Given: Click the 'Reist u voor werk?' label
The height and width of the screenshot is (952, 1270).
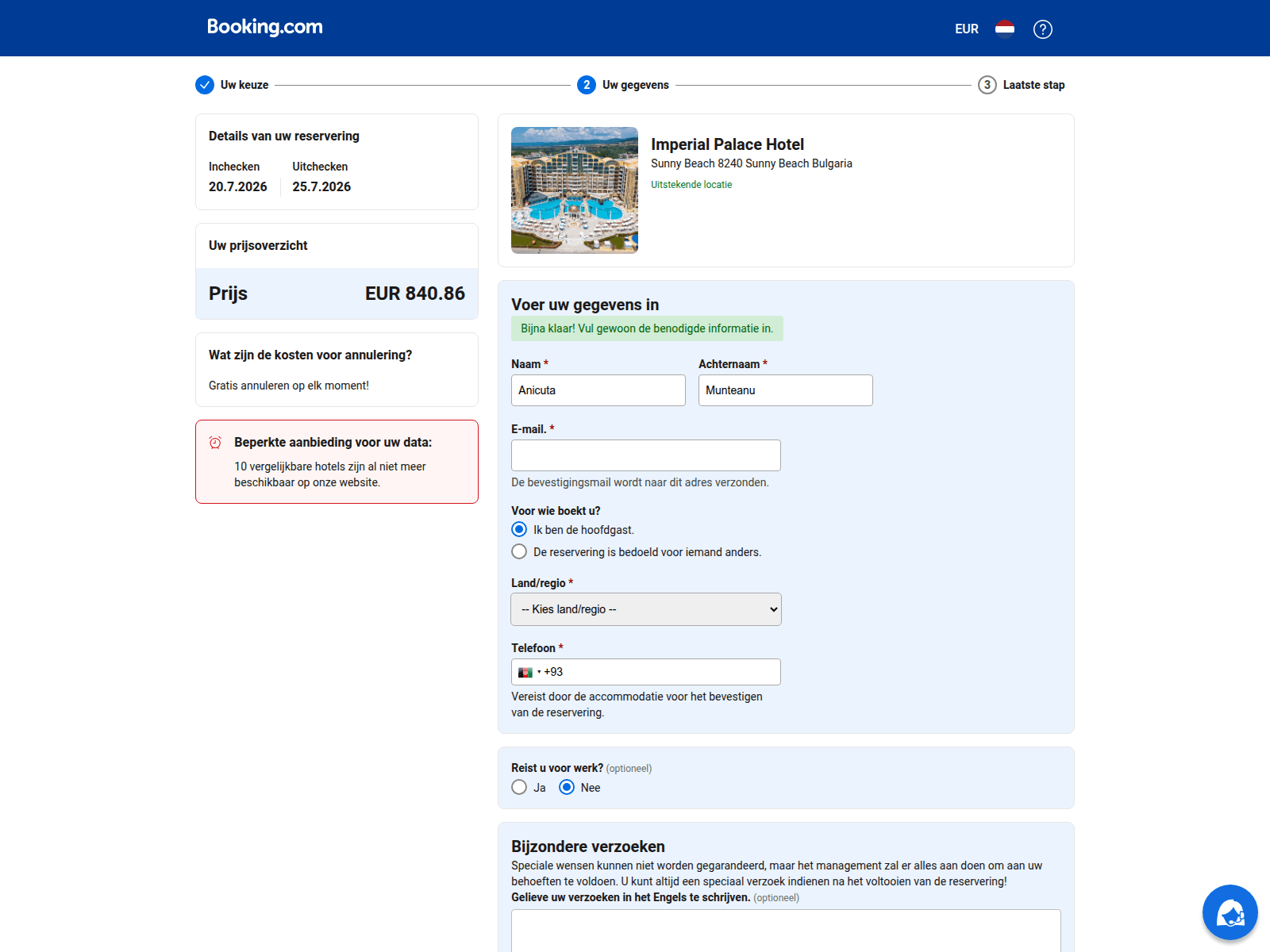Looking at the screenshot, I should coord(557,768).
